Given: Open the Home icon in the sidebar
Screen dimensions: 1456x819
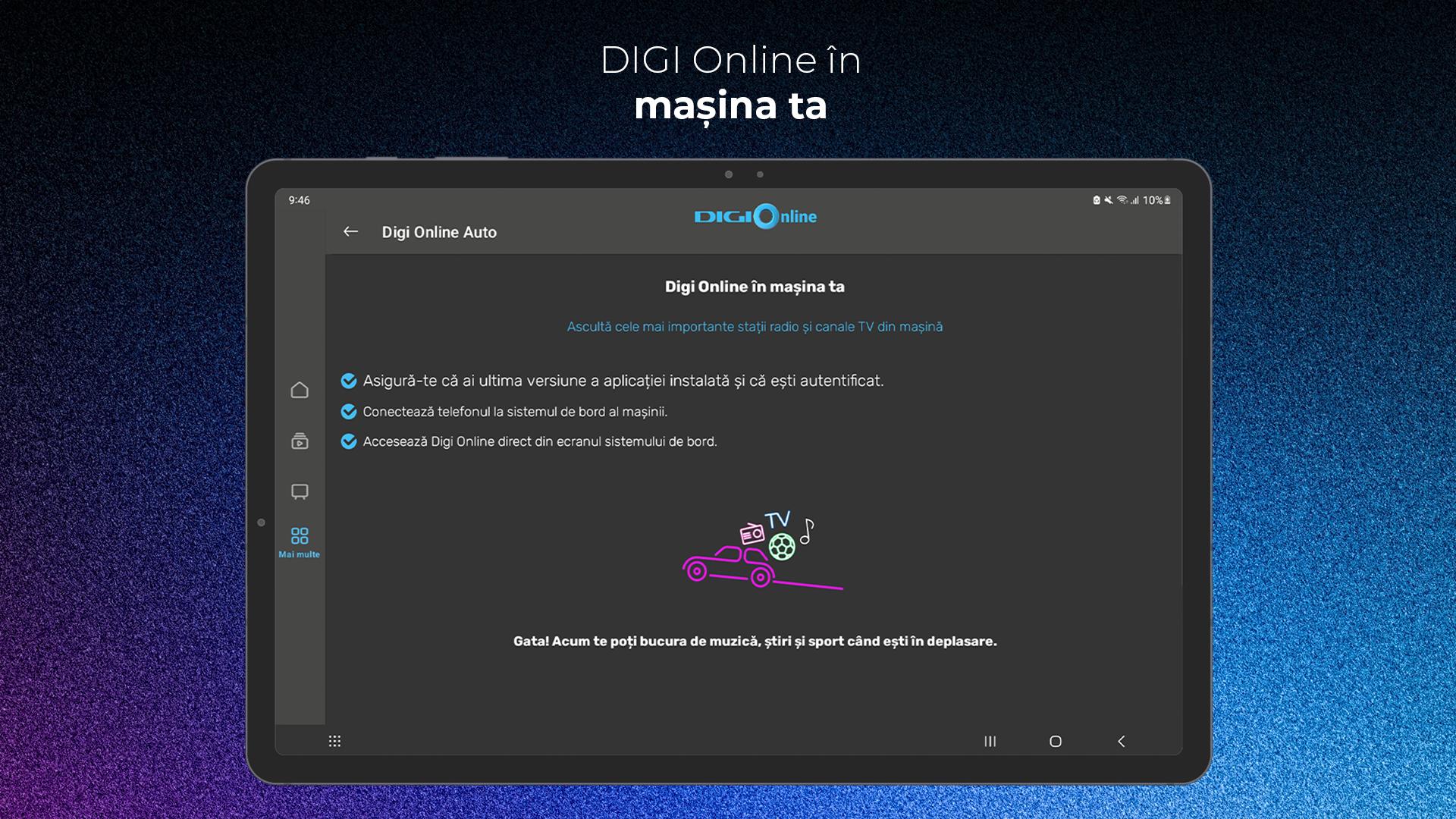Looking at the screenshot, I should pyautogui.click(x=300, y=390).
